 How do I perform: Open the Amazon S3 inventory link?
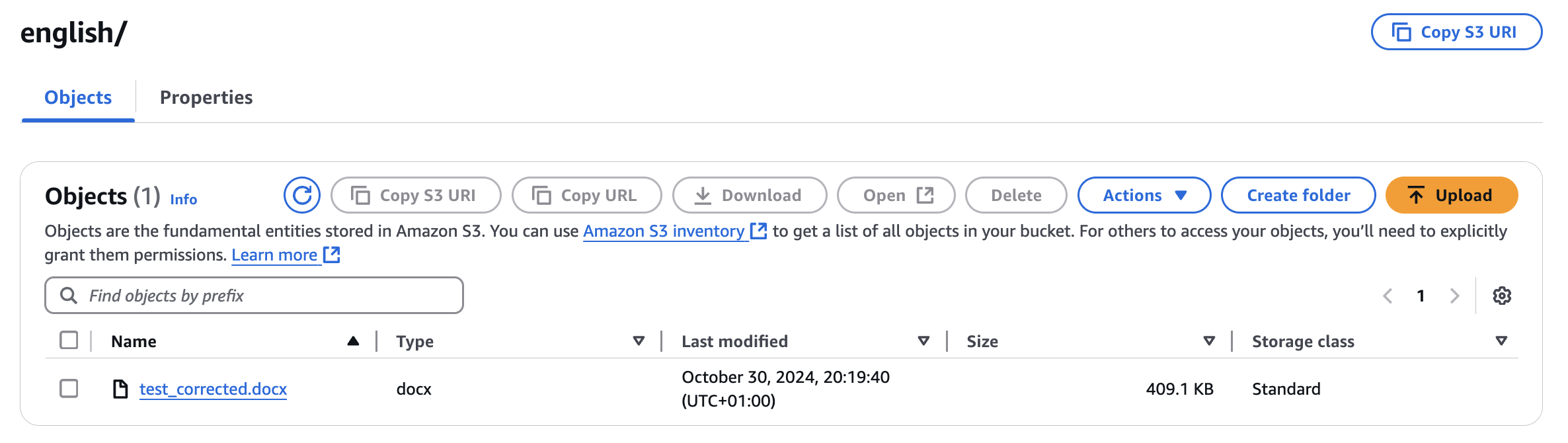pos(664,231)
